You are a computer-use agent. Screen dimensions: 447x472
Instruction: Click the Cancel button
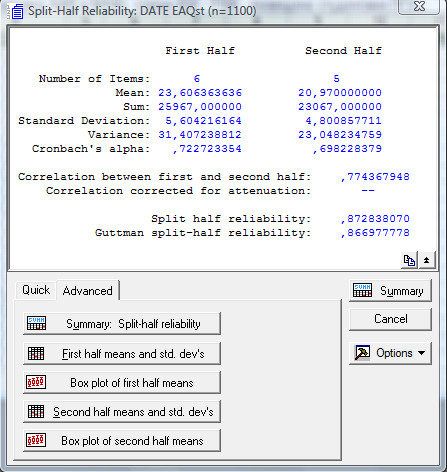point(390,319)
